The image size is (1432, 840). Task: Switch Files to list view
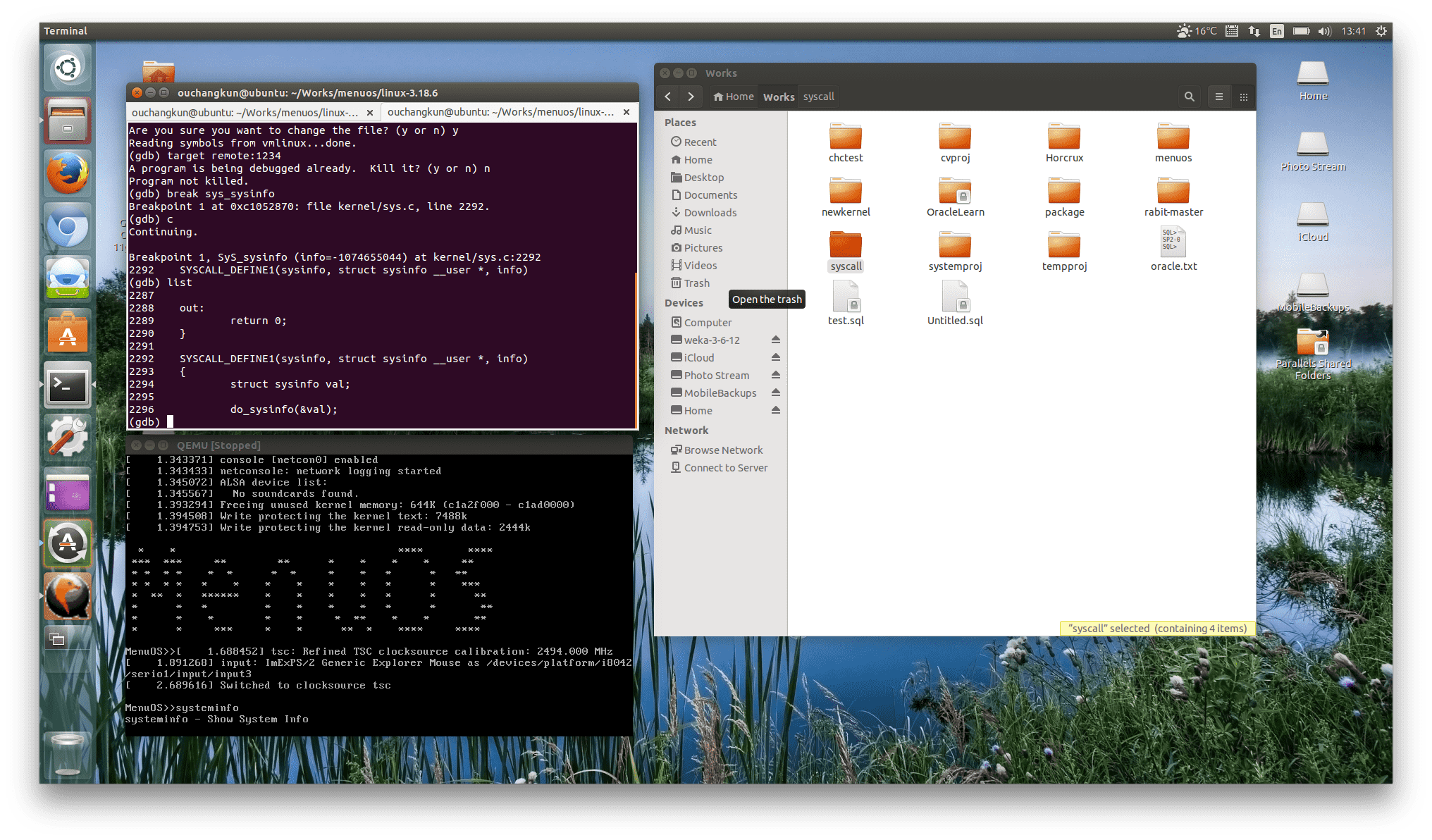click(x=1219, y=97)
